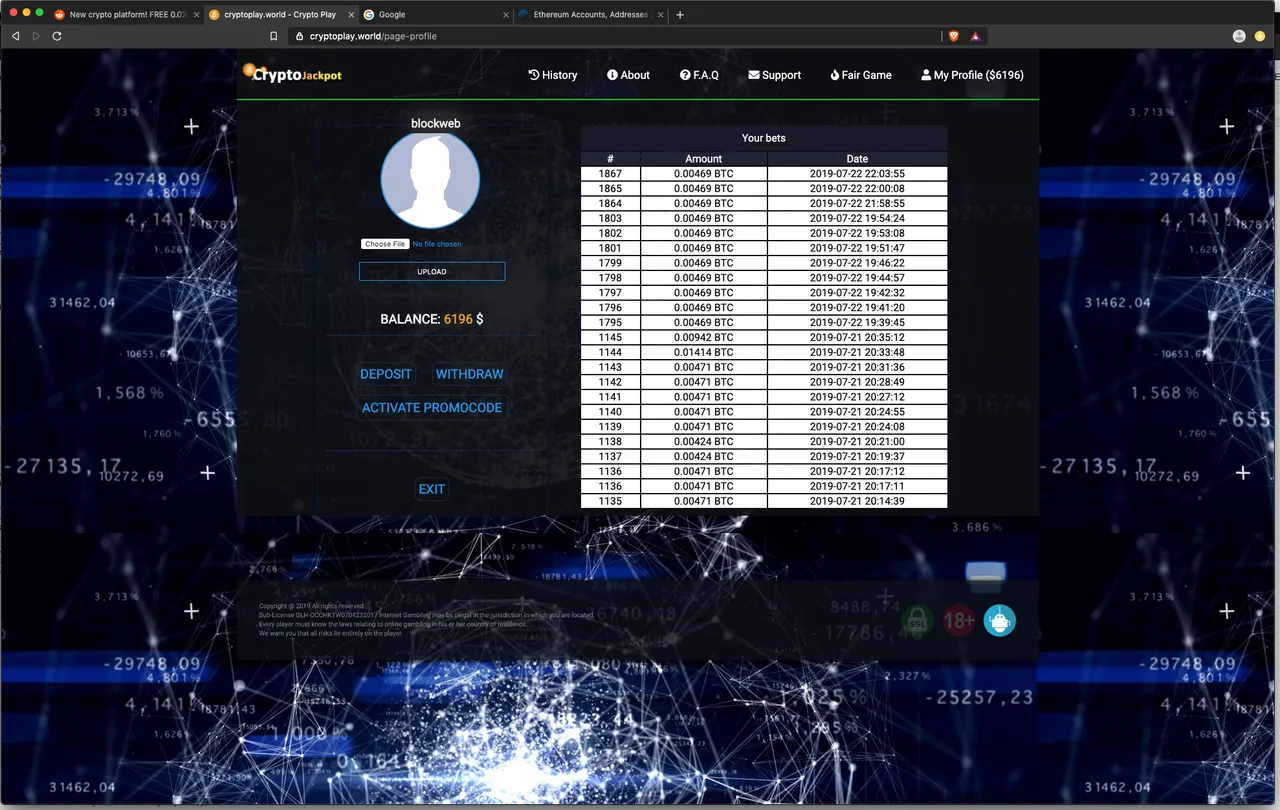Click date 2019-07-21 20:21:00
The width and height of the screenshot is (1280, 810).
tap(857, 441)
